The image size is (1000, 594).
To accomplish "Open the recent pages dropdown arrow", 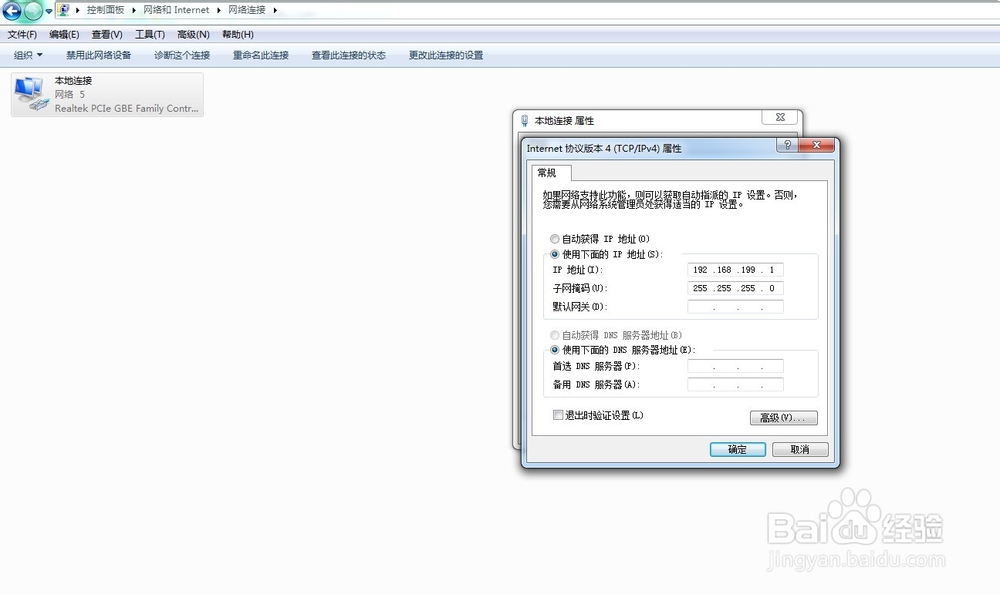I will click(x=48, y=11).
